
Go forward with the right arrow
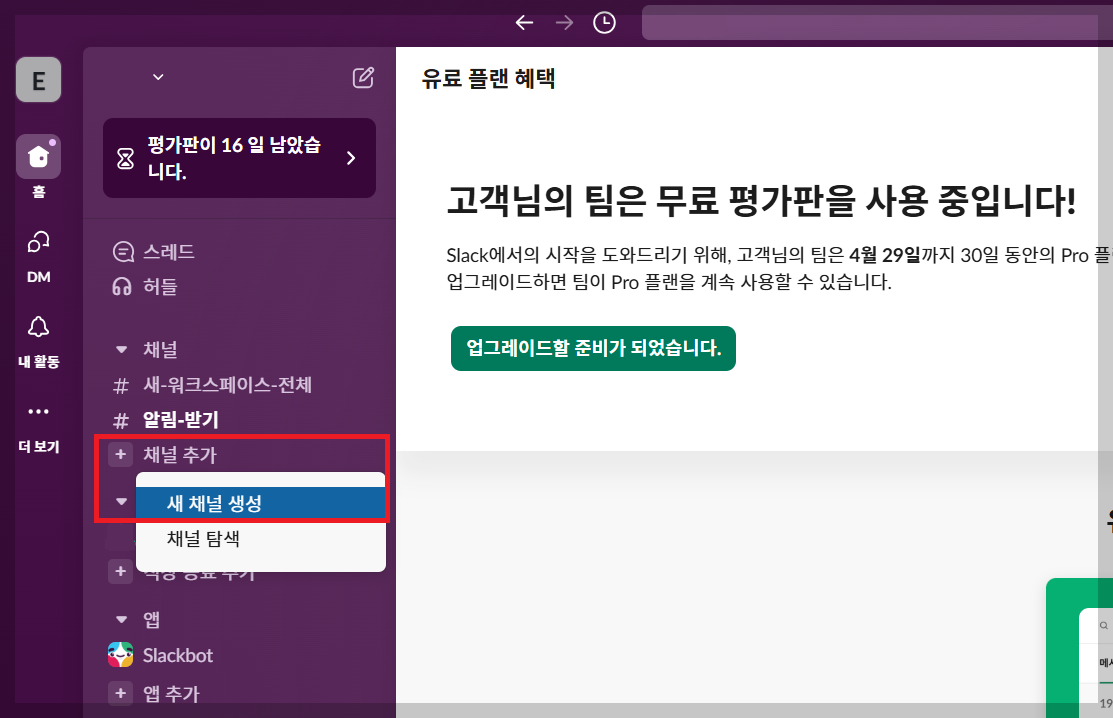pos(564,23)
